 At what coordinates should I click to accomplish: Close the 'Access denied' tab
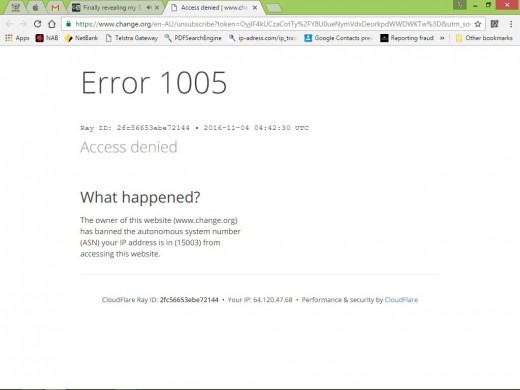255,7
